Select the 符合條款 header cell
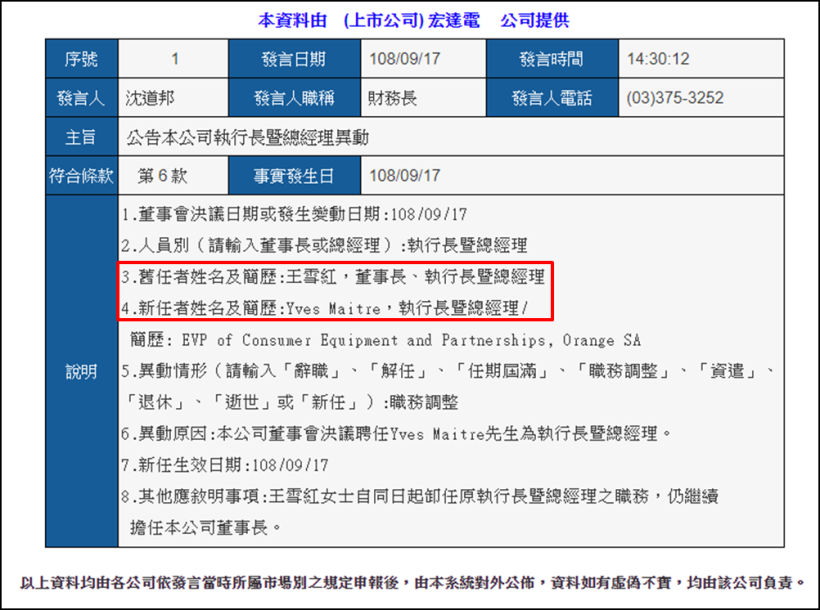 [82, 175]
